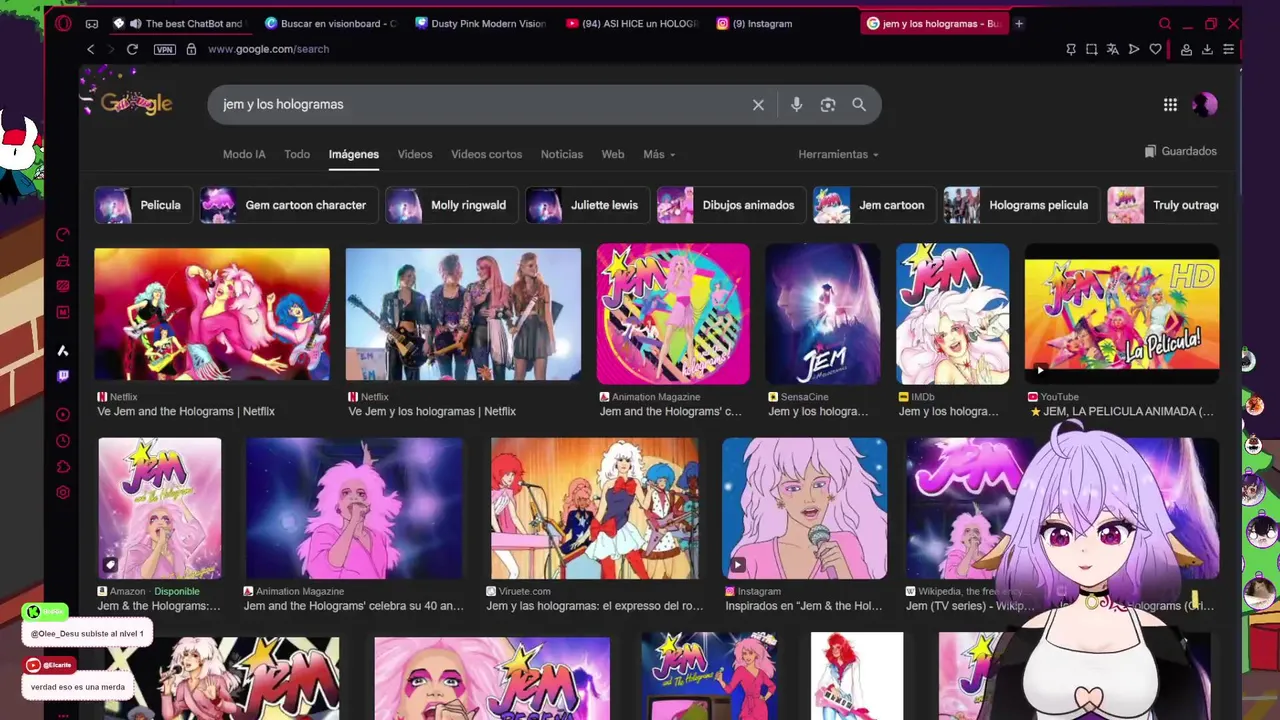Switch to Videos cortos results tab

coord(486,154)
